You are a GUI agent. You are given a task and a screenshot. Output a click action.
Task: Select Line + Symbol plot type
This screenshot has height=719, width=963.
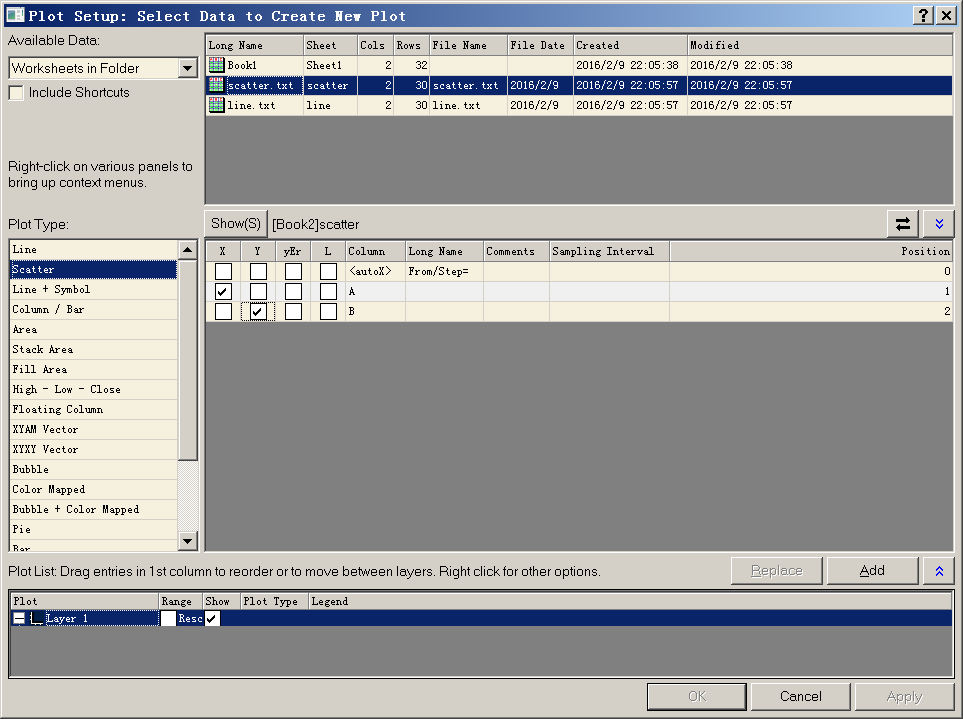pyautogui.click(x=94, y=289)
